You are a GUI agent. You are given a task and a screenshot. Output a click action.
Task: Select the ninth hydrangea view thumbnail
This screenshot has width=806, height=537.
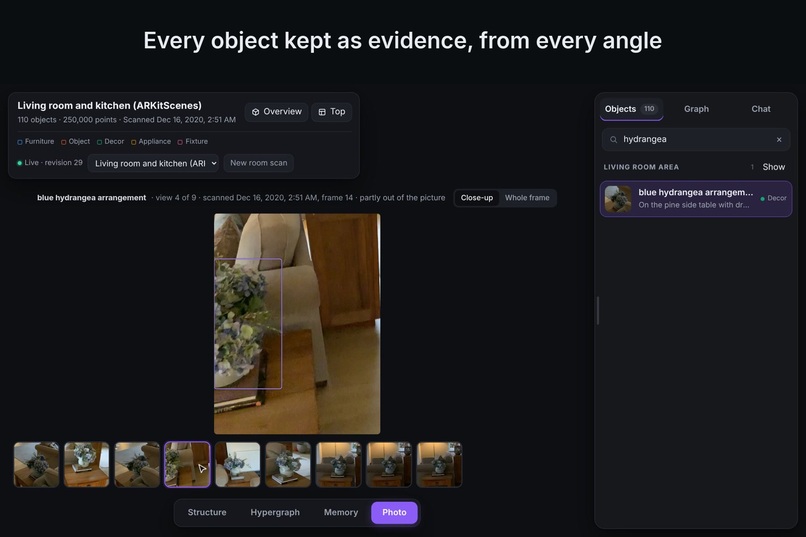(439, 465)
